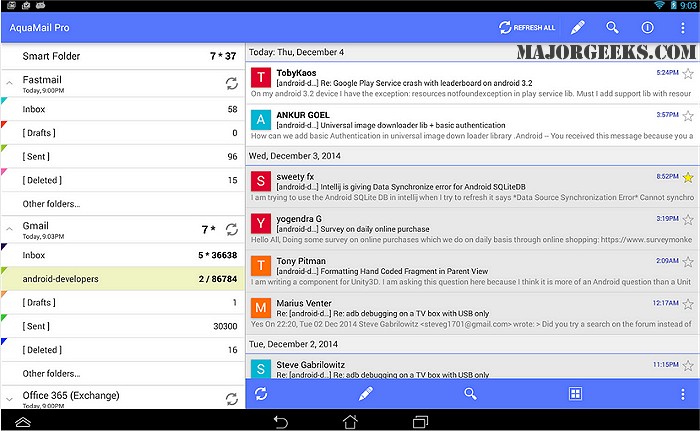700x431 pixels.
Task: Tap the up-arrow icon at bottom left
Action: point(22,422)
